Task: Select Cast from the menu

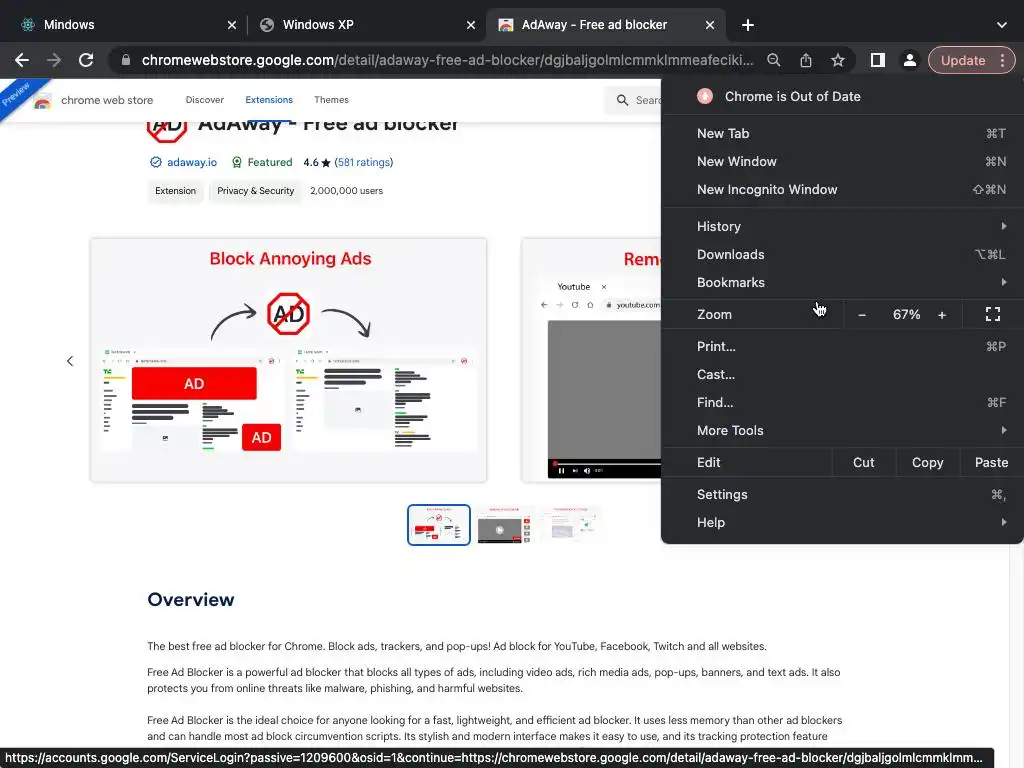Action: point(842,375)
